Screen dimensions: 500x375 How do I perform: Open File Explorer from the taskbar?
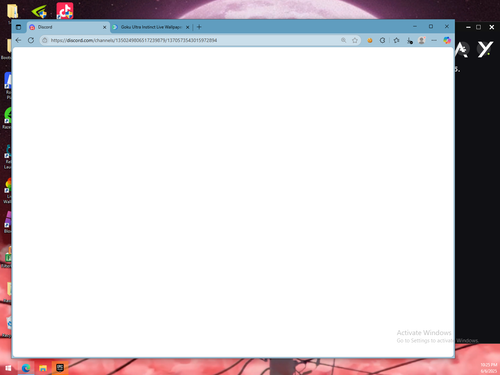point(43,368)
